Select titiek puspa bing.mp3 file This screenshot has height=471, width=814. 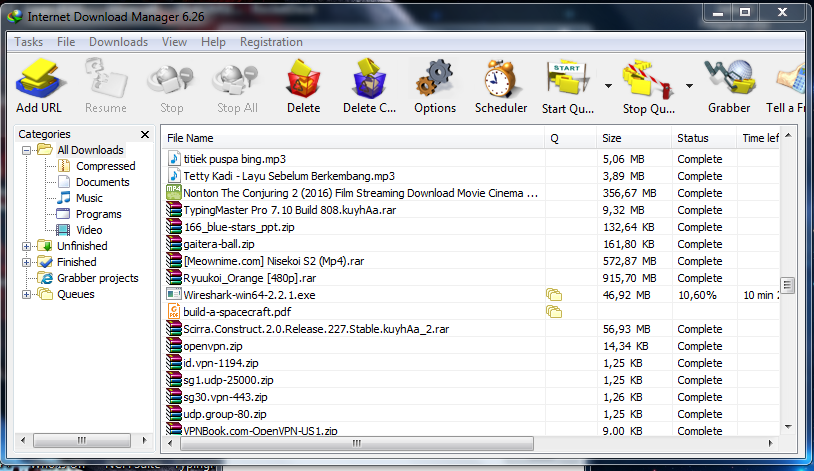point(470,159)
